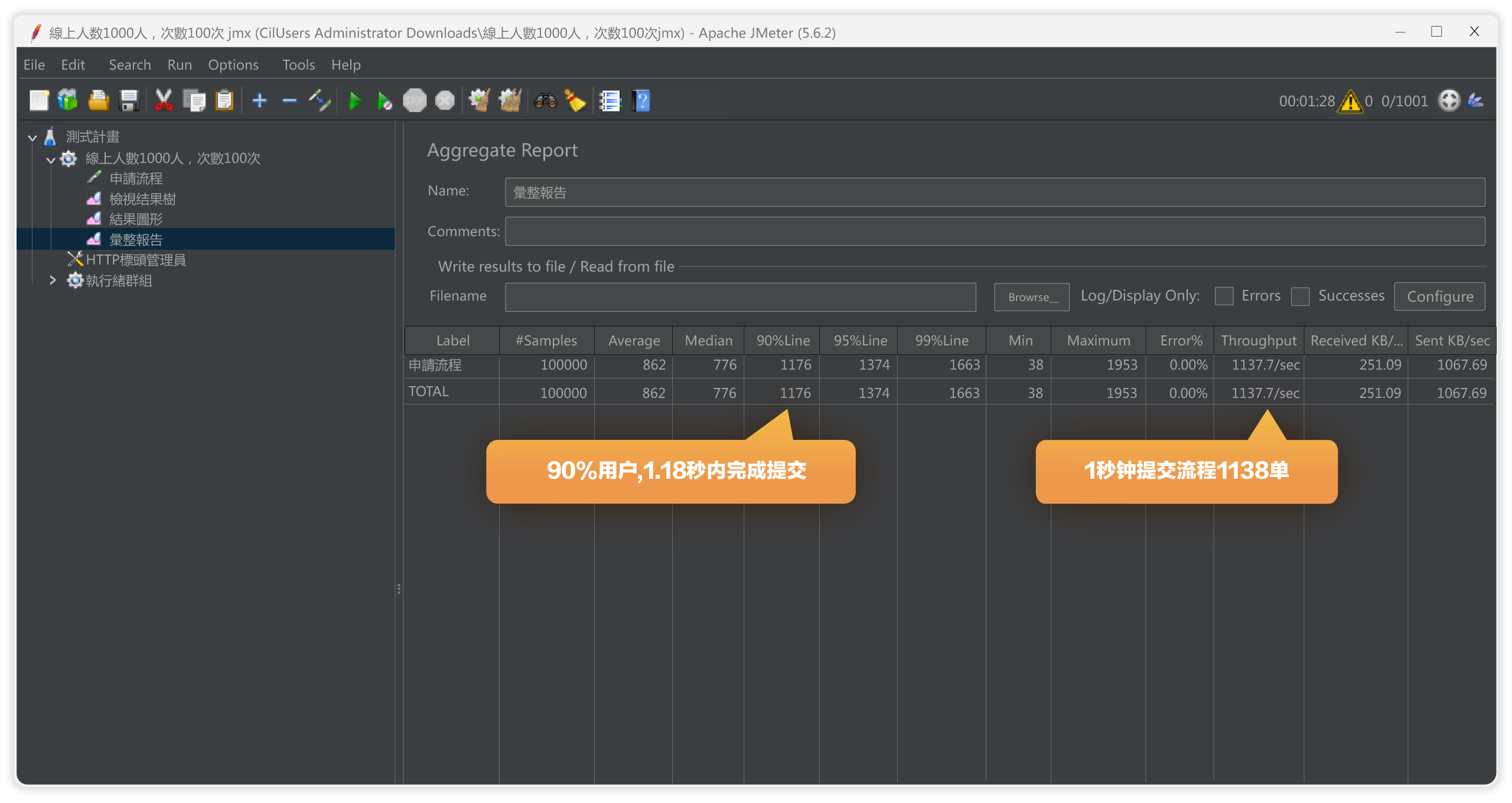Open the Run menu
The width and height of the screenshot is (1512, 803).
179,65
